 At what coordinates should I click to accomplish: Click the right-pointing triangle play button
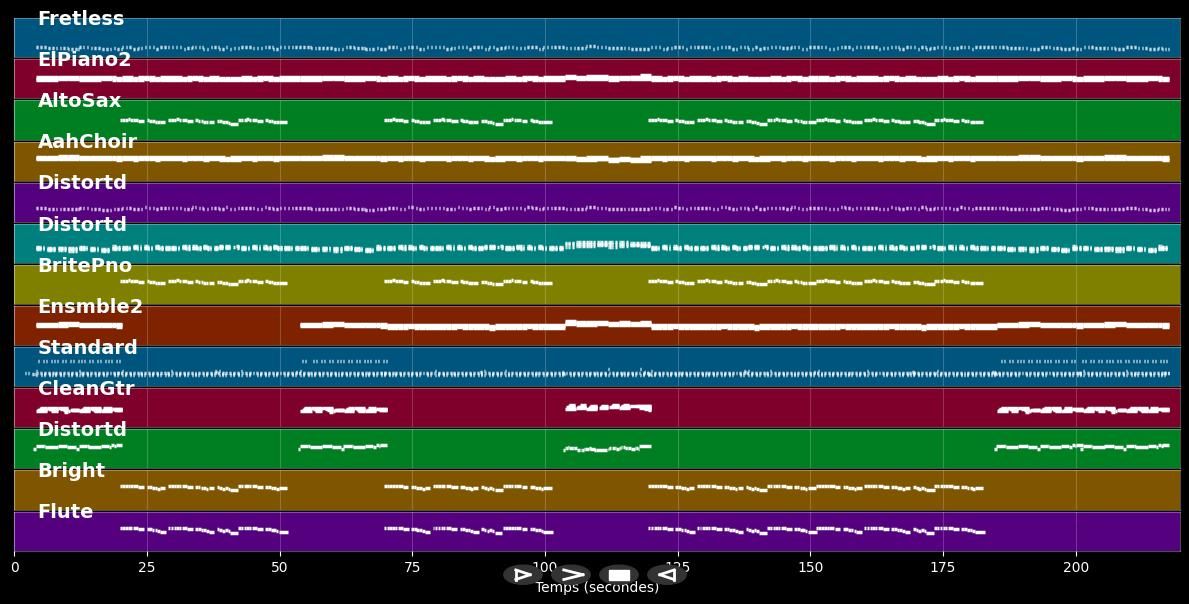[x=522, y=575]
